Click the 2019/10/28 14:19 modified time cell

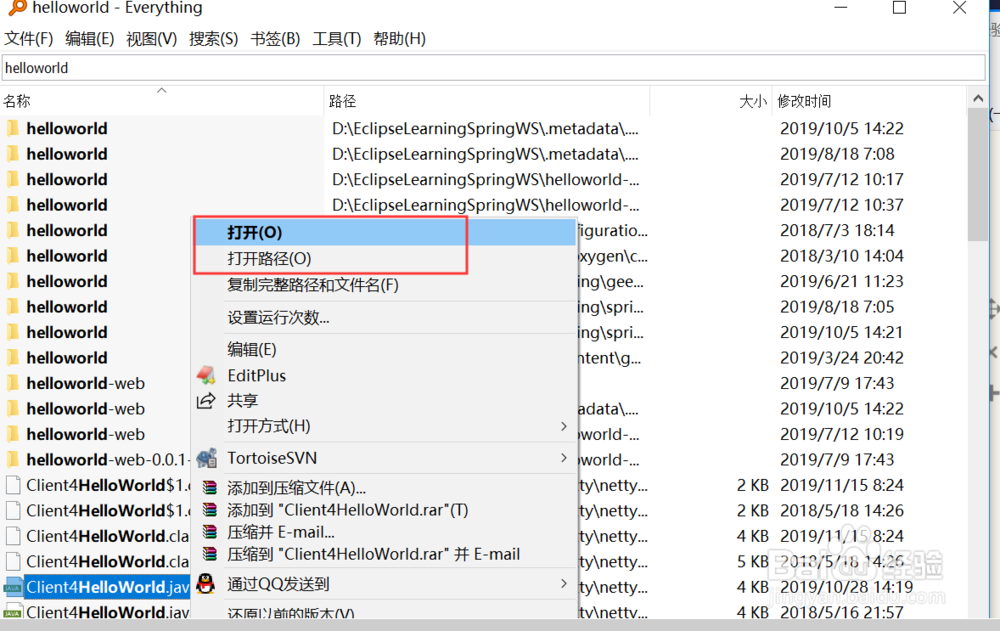click(x=846, y=586)
